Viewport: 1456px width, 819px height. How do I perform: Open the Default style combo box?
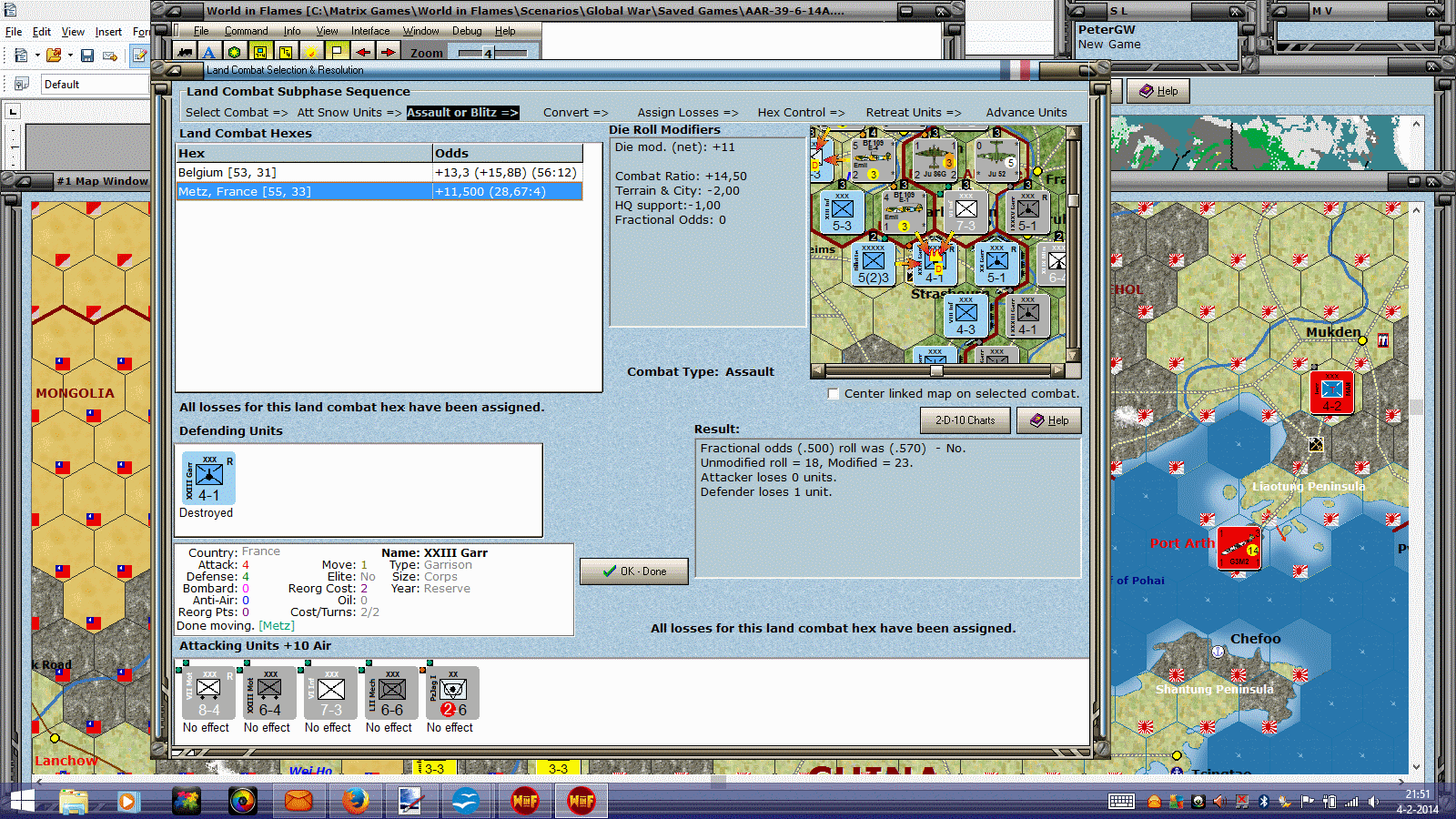tap(96, 85)
